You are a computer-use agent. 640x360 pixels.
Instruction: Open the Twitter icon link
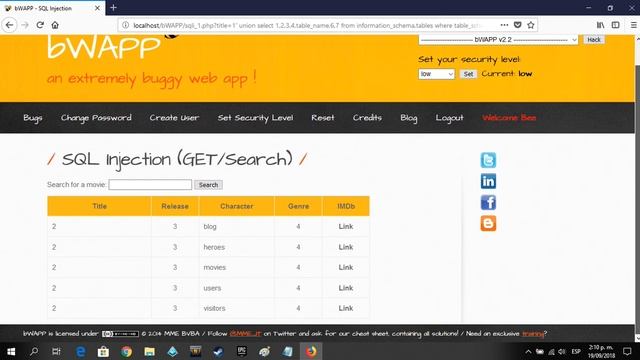pyautogui.click(x=488, y=160)
